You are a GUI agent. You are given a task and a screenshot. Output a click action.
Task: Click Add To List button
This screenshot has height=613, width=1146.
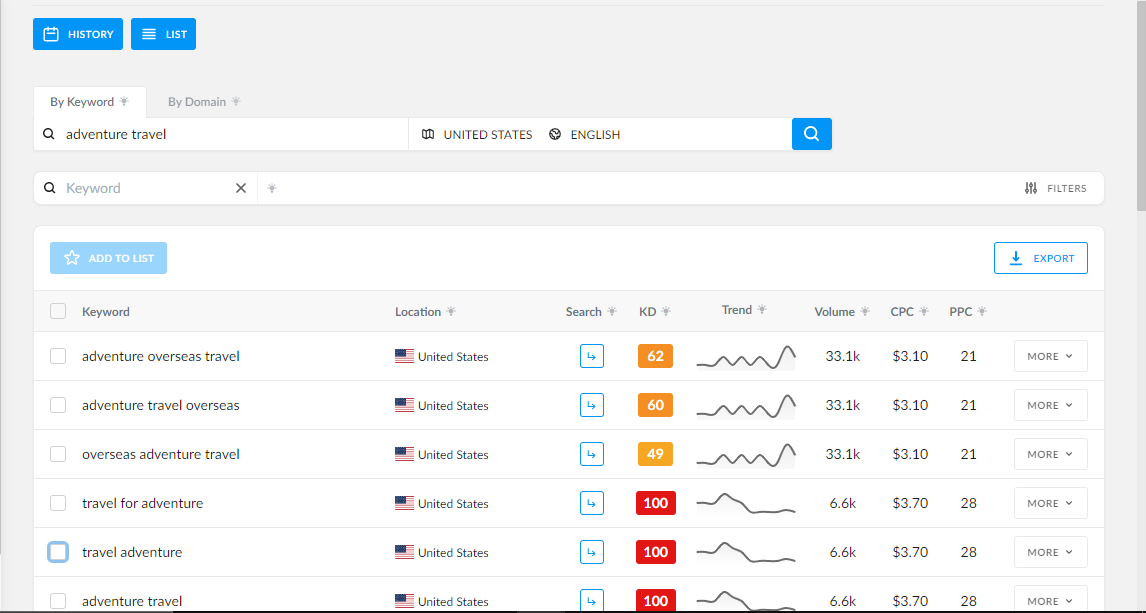[x=108, y=258]
